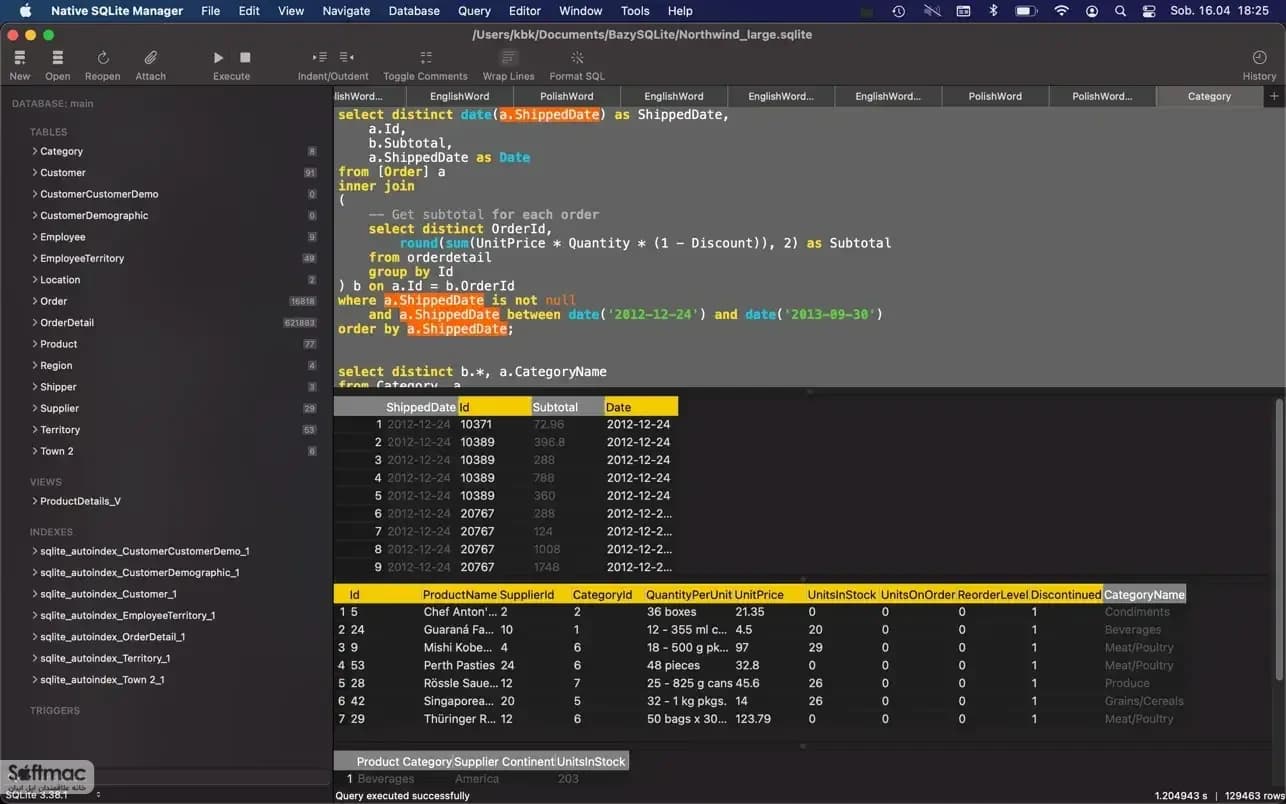Open the Apple menu
Viewport: 1286px width, 804px height.
point(26,11)
